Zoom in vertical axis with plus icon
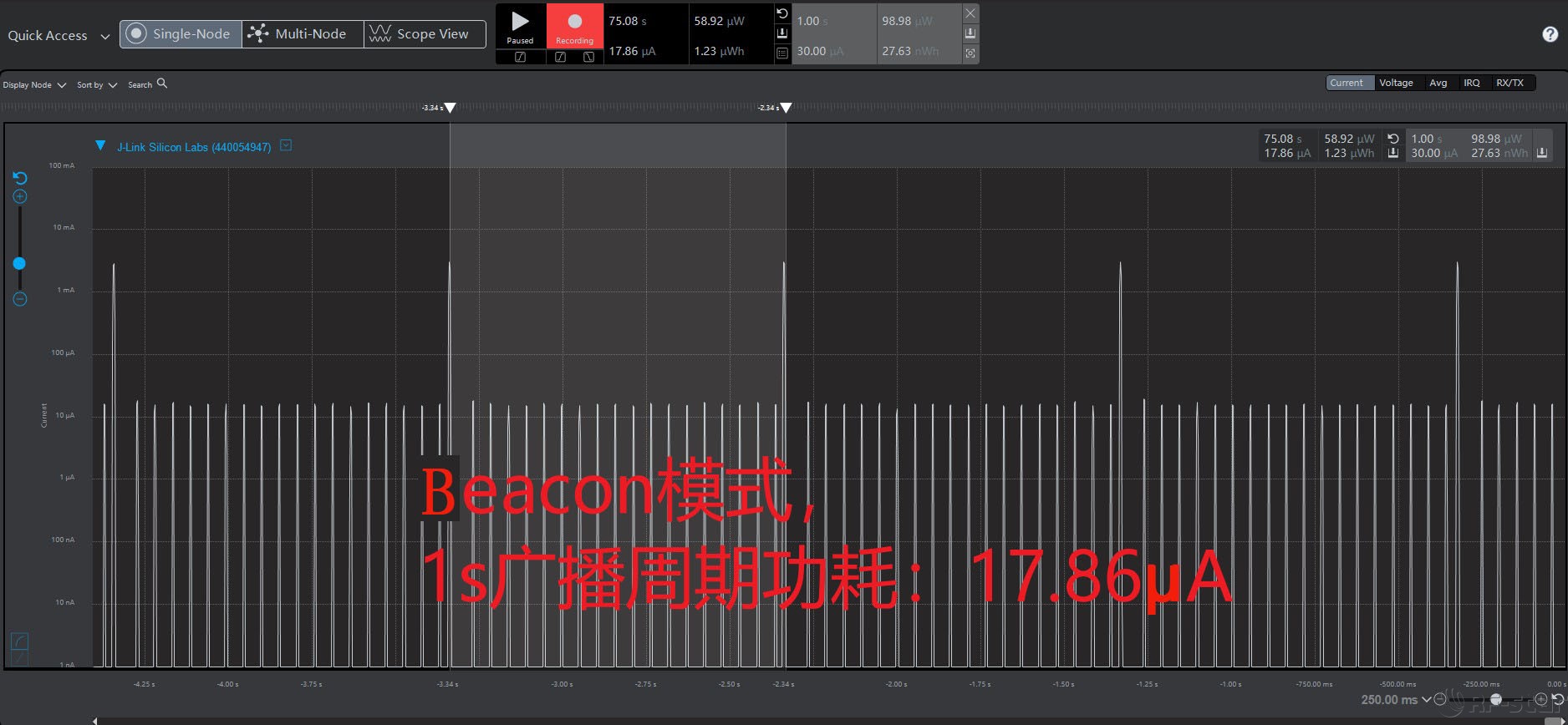 20,196
